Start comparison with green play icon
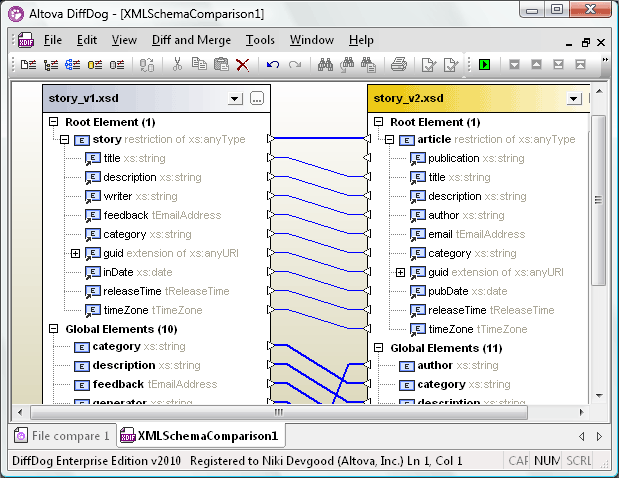Viewport: 619px width, 478px height. point(484,64)
